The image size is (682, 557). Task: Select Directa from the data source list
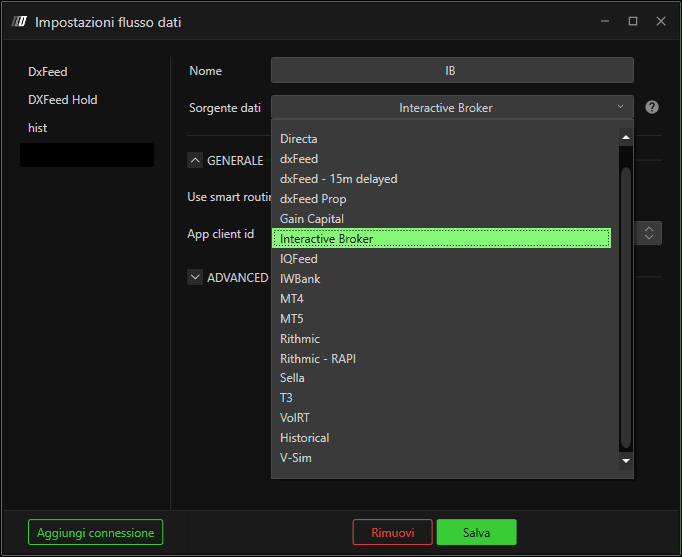click(441, 139)
